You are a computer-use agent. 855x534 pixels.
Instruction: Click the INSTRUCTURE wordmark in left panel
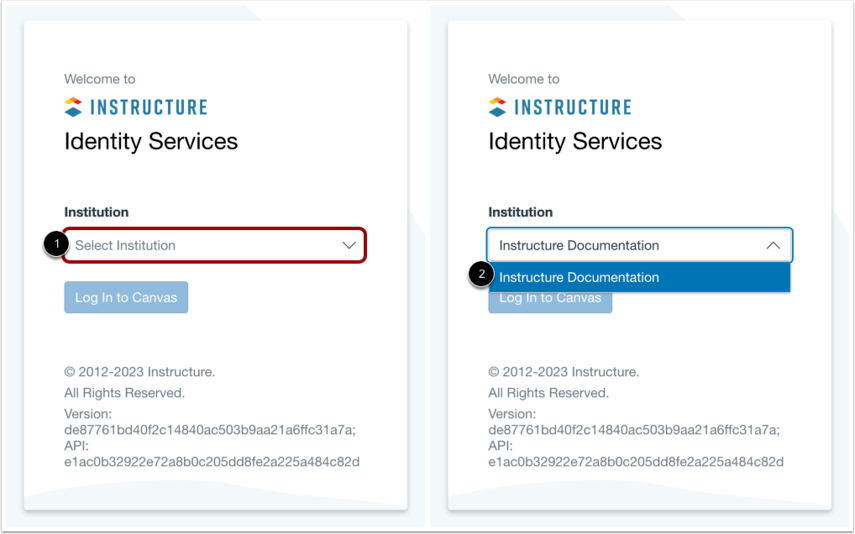click(149, 107)
